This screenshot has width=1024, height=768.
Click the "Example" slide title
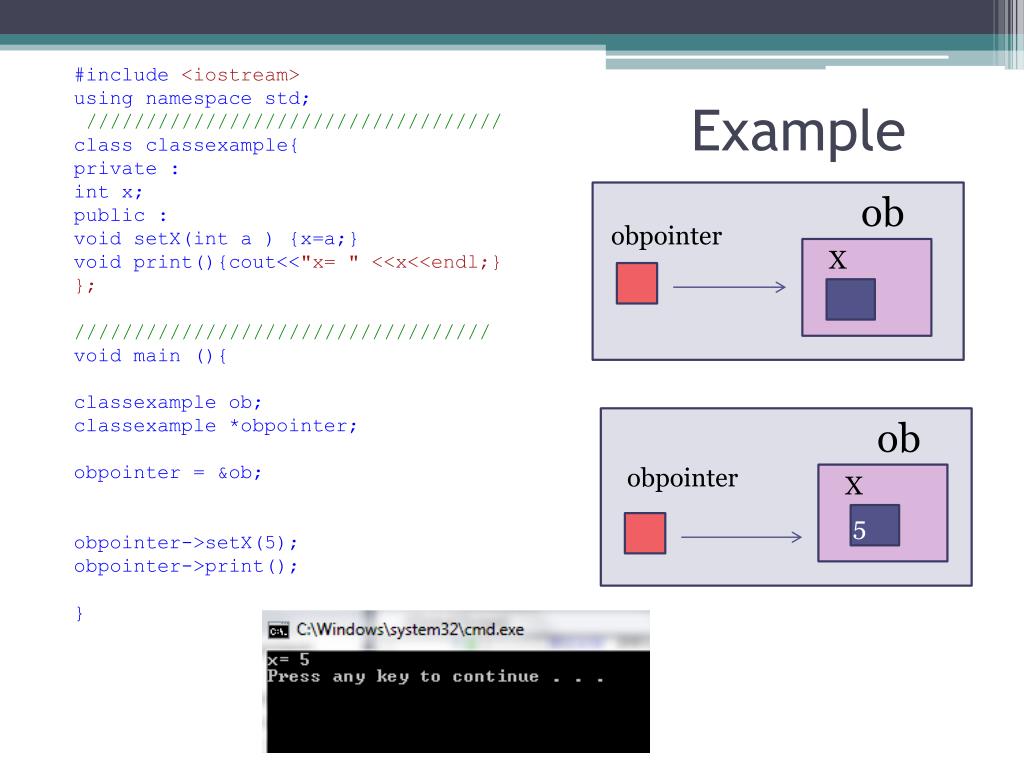tap(798, 133)
